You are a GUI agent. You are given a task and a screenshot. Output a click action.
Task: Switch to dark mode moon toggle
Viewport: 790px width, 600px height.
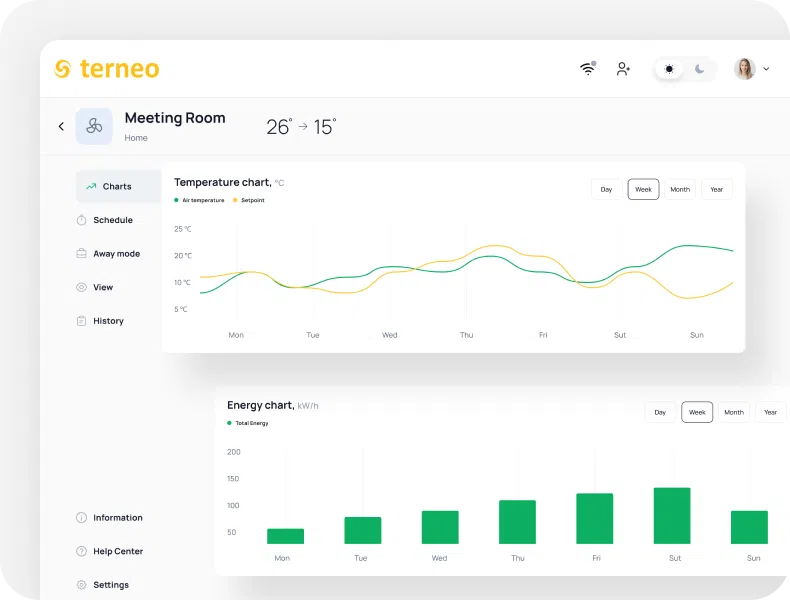[699, 69]
